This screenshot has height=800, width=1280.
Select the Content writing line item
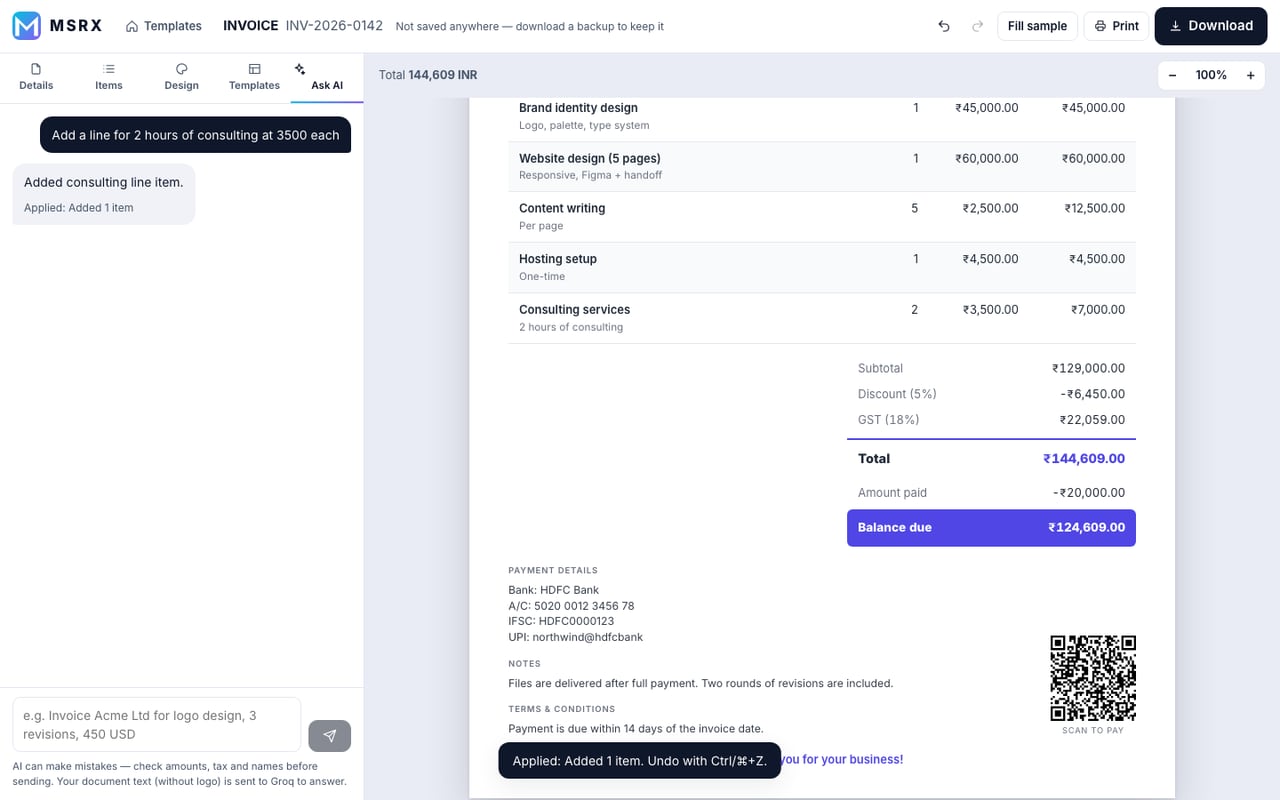coord(822,216)
